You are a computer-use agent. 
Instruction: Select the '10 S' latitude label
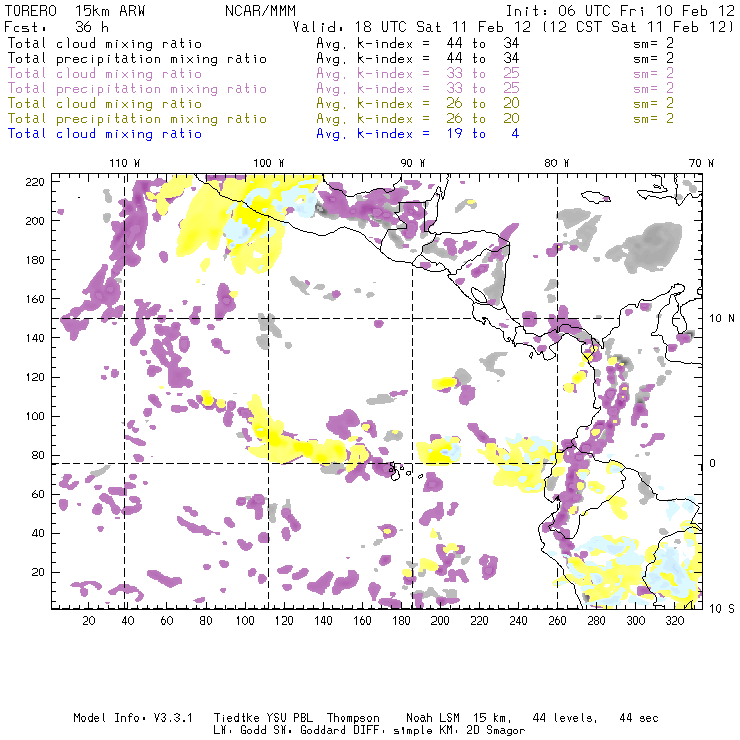click(722, 609)
